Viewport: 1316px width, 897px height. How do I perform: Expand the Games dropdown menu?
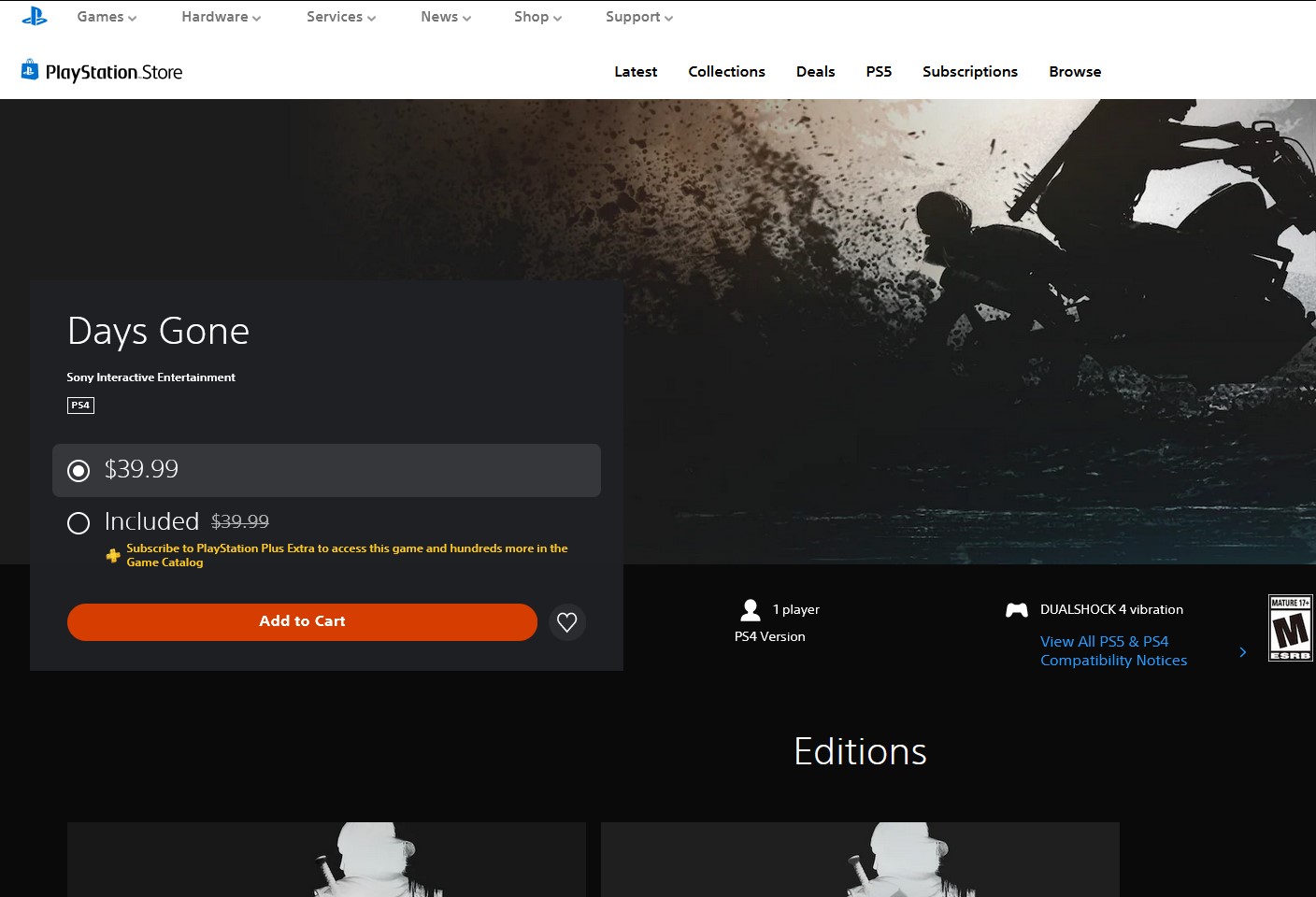[x=107, y=17]
